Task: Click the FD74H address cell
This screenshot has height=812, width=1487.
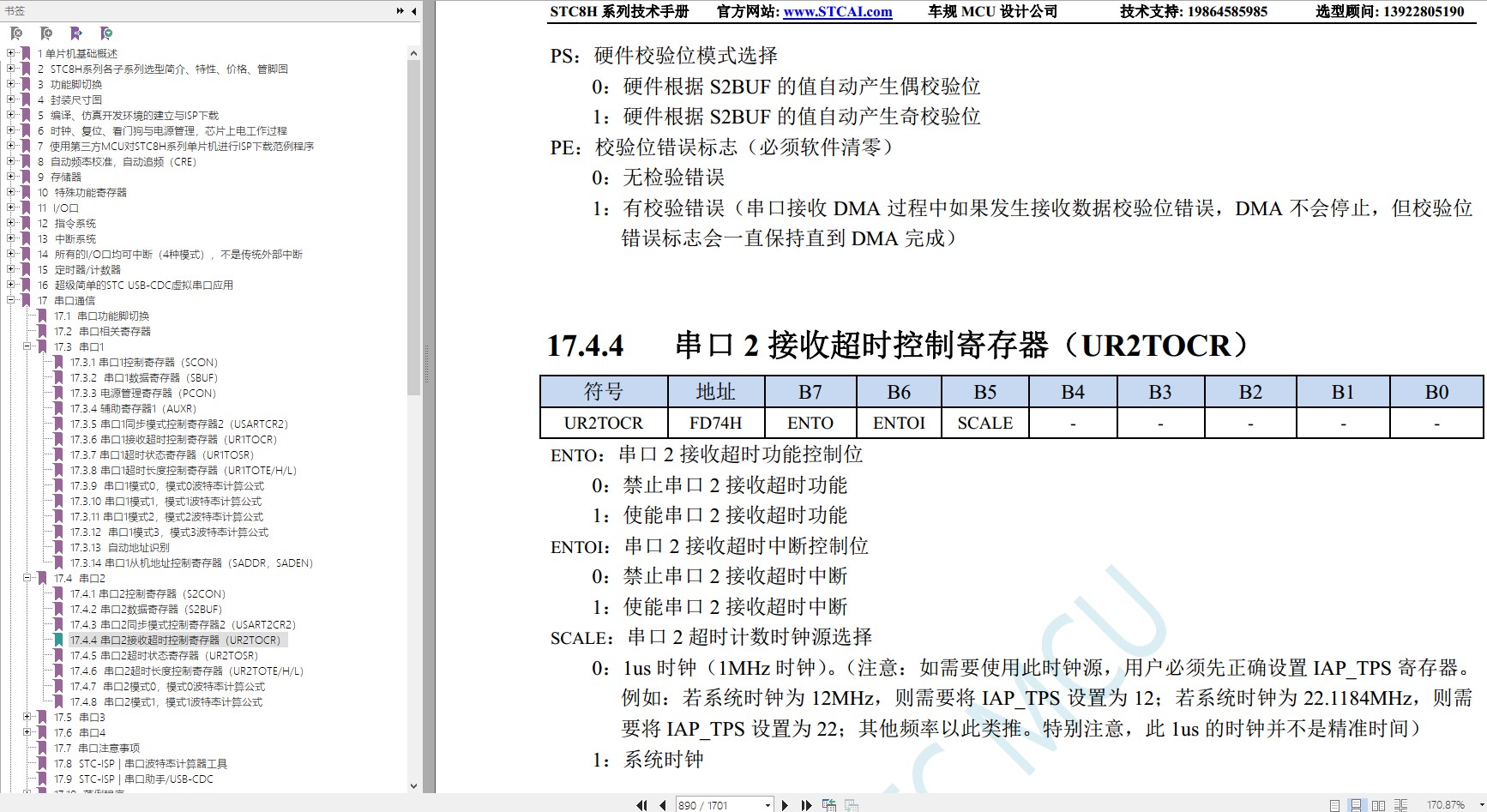Action: point(715,423)
